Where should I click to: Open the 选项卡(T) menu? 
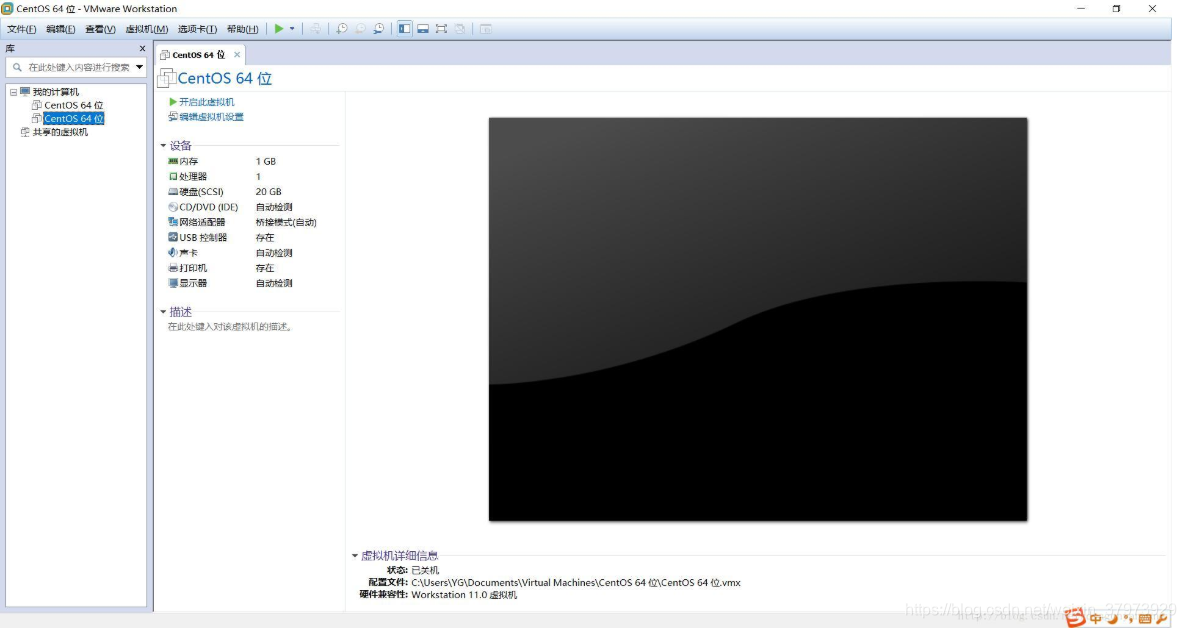click(197, 30)
